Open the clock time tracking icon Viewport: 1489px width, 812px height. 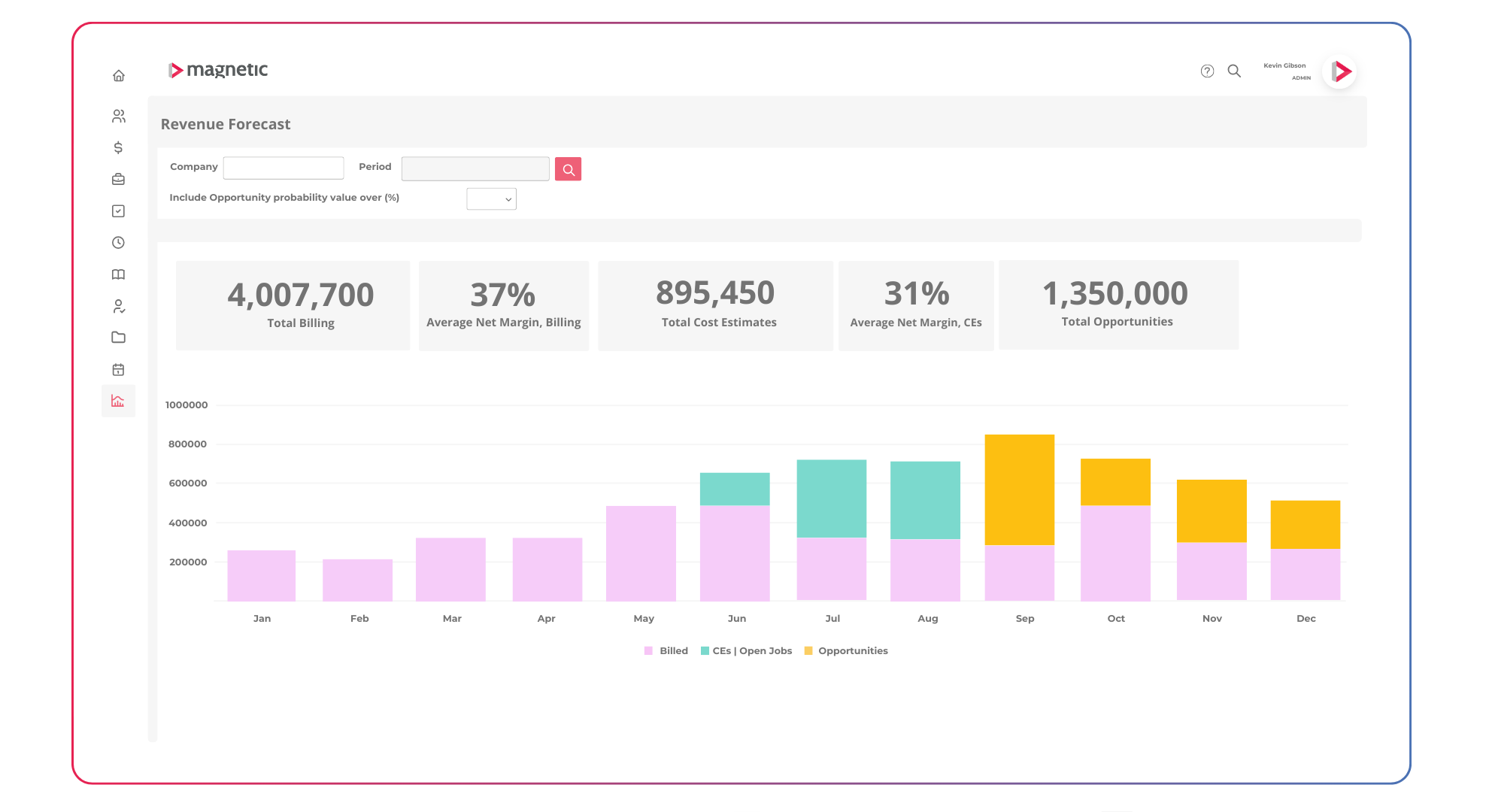pyautogui.click(x=118, y=243)
